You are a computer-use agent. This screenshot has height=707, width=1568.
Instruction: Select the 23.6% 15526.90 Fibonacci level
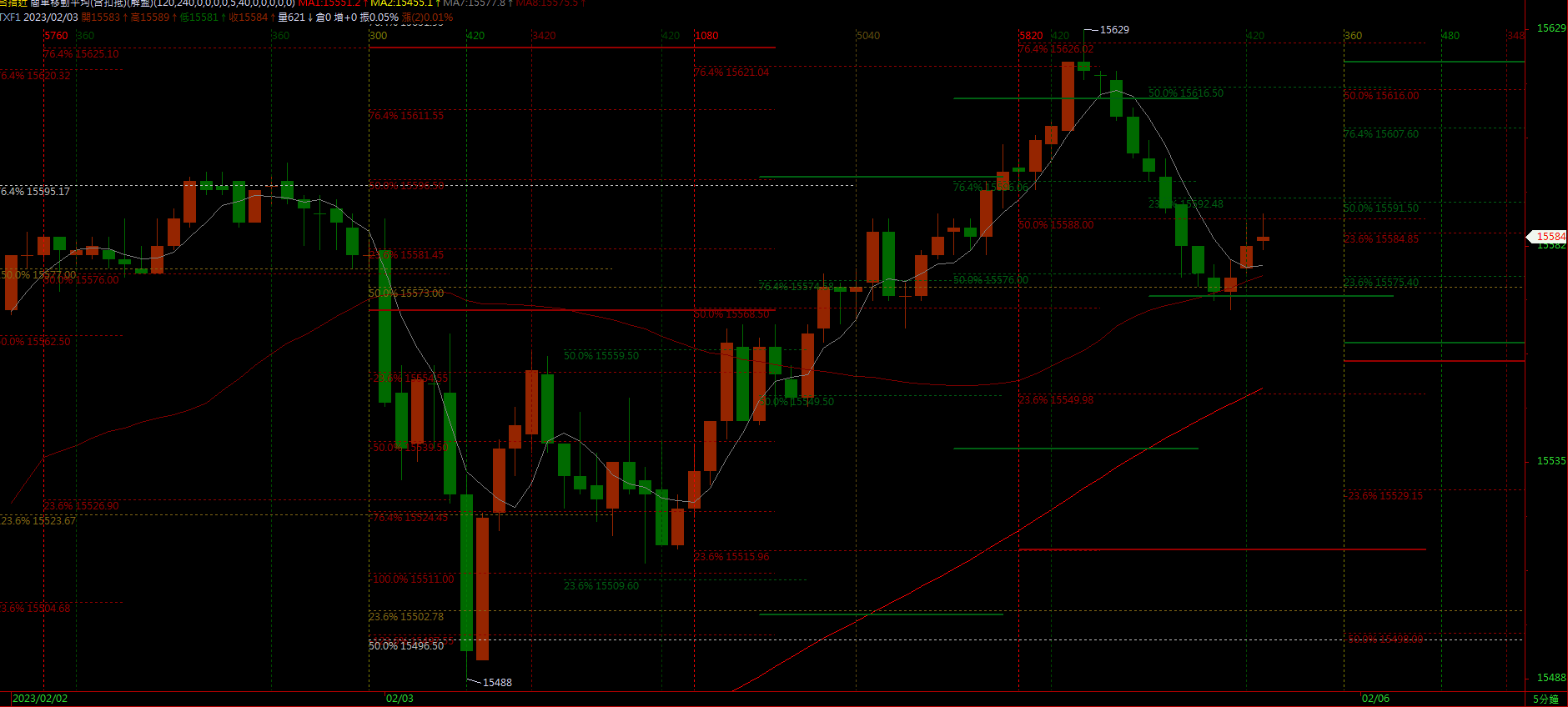[81, 506]
